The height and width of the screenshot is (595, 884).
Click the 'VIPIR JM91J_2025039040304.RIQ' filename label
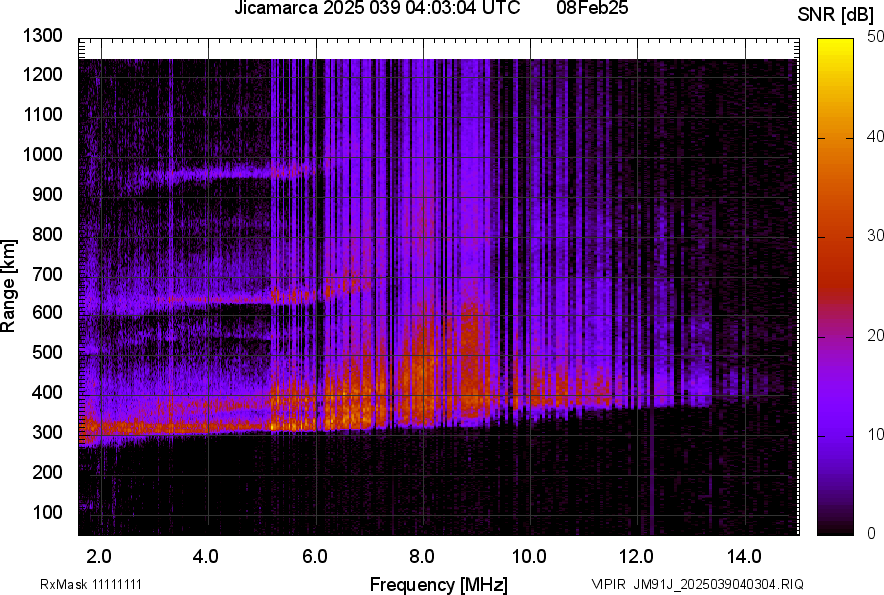click(697, 584)
